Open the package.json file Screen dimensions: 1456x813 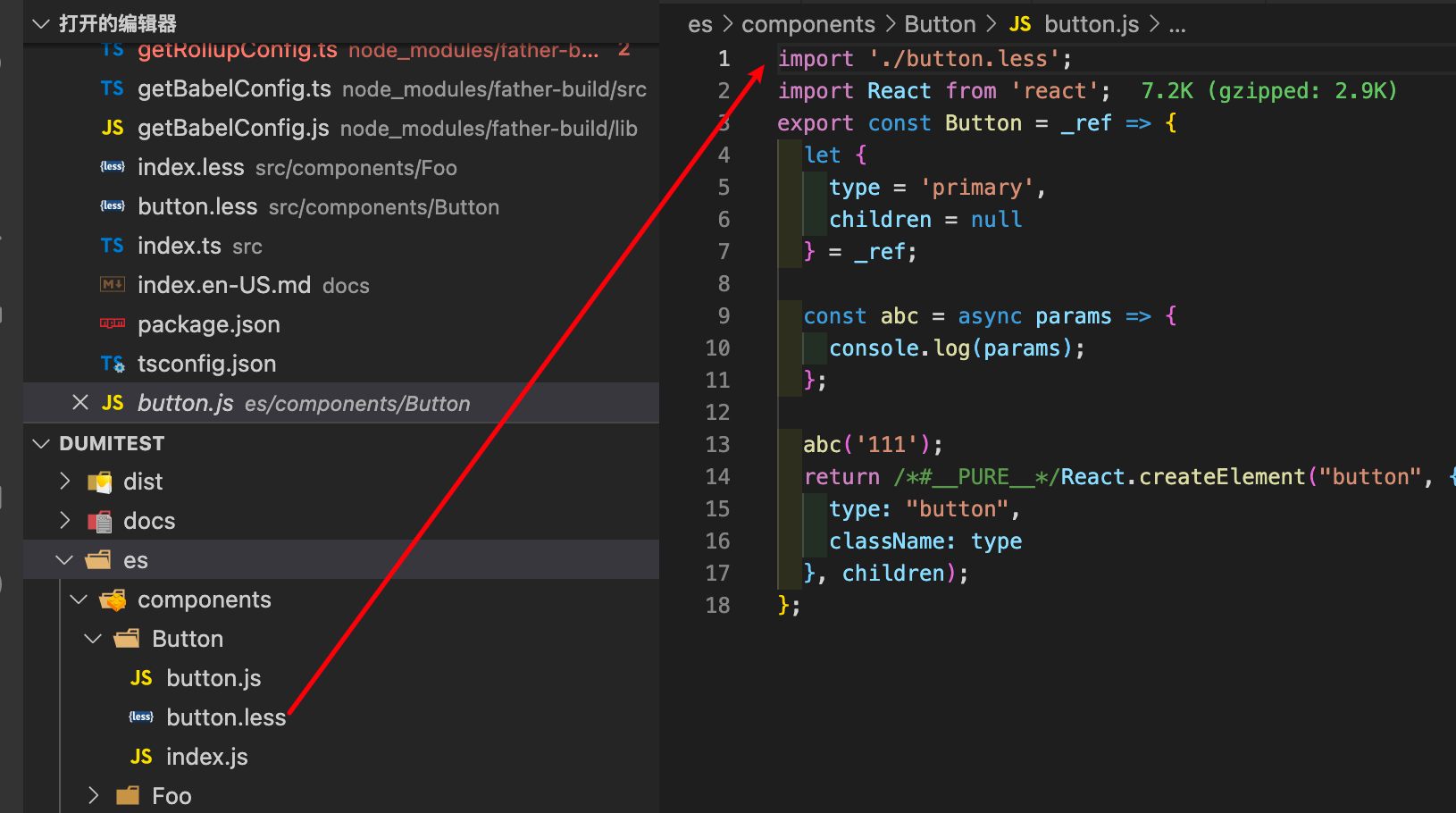(x=208, y=324)
